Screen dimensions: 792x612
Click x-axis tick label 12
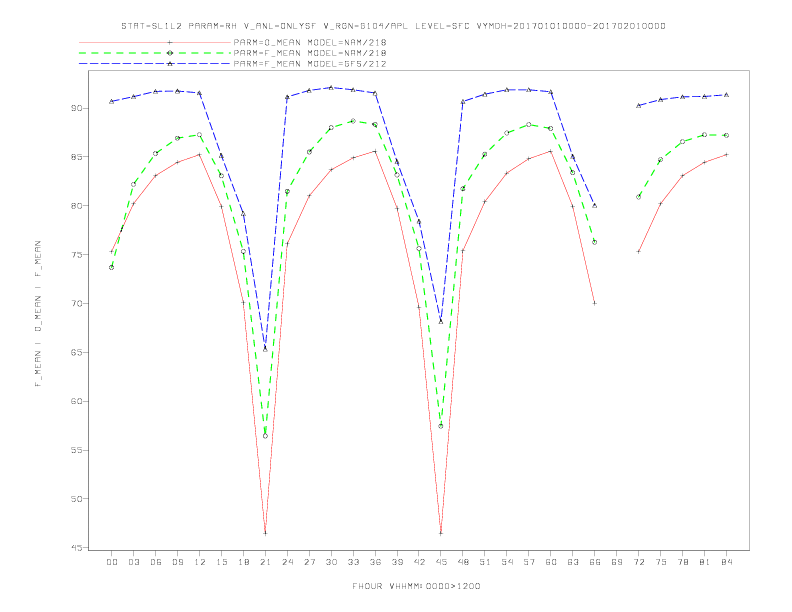click(200, 562)
